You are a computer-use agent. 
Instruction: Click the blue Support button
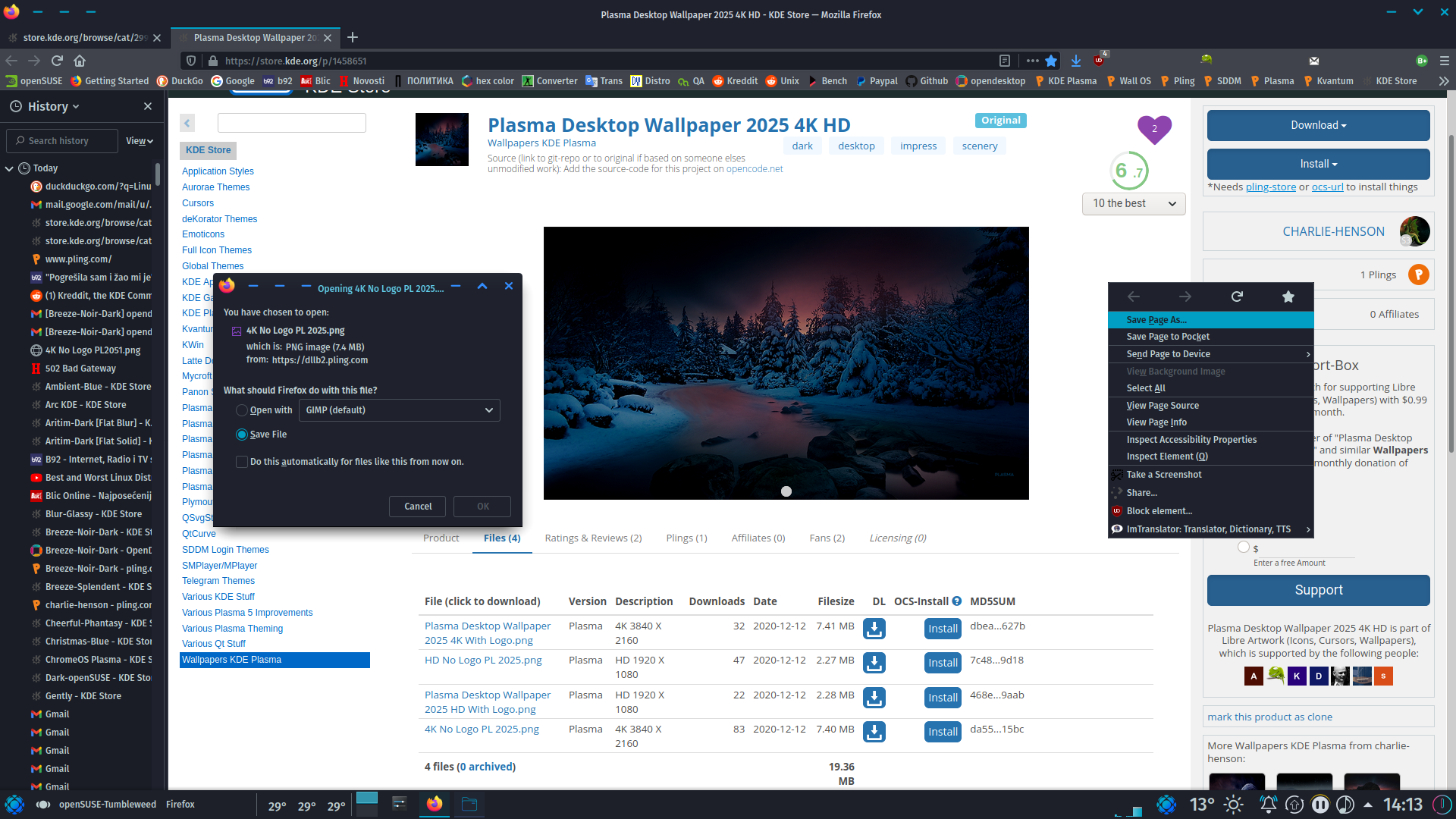tap(1318, 590)
